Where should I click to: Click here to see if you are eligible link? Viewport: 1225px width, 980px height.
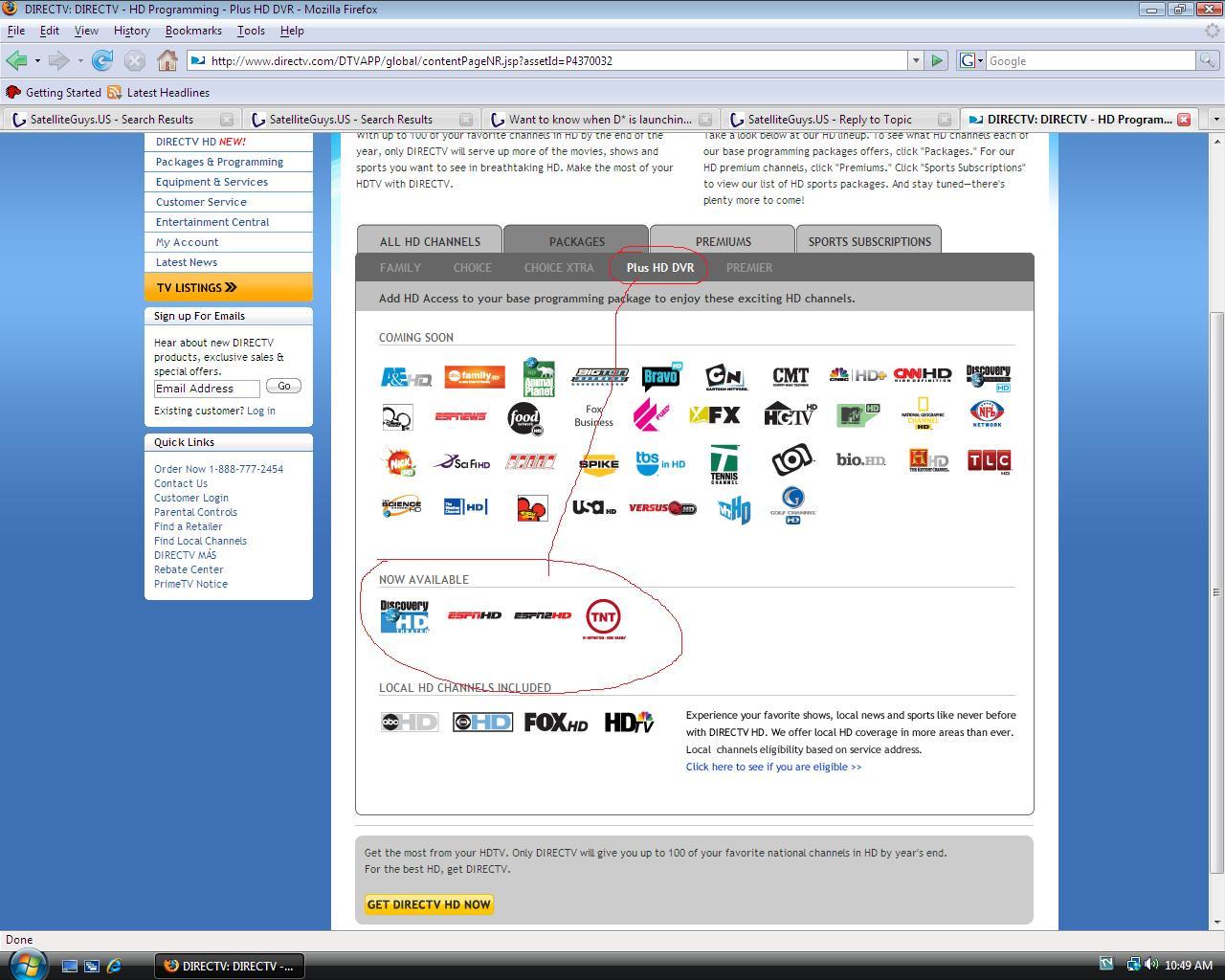pyautogui.click(x=773, y=767)
